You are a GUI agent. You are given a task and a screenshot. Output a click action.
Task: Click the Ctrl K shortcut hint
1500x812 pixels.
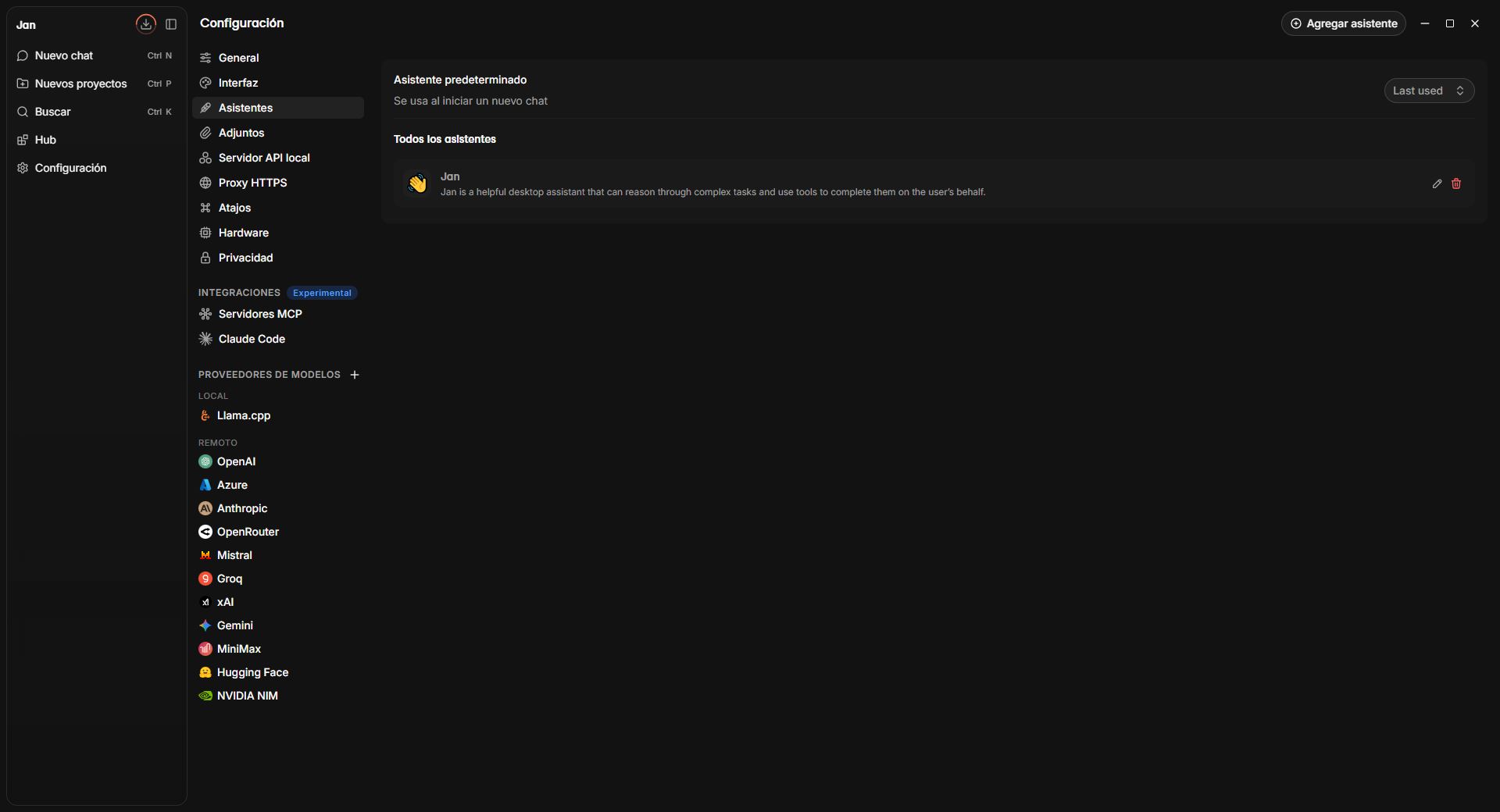pos(159,112)
